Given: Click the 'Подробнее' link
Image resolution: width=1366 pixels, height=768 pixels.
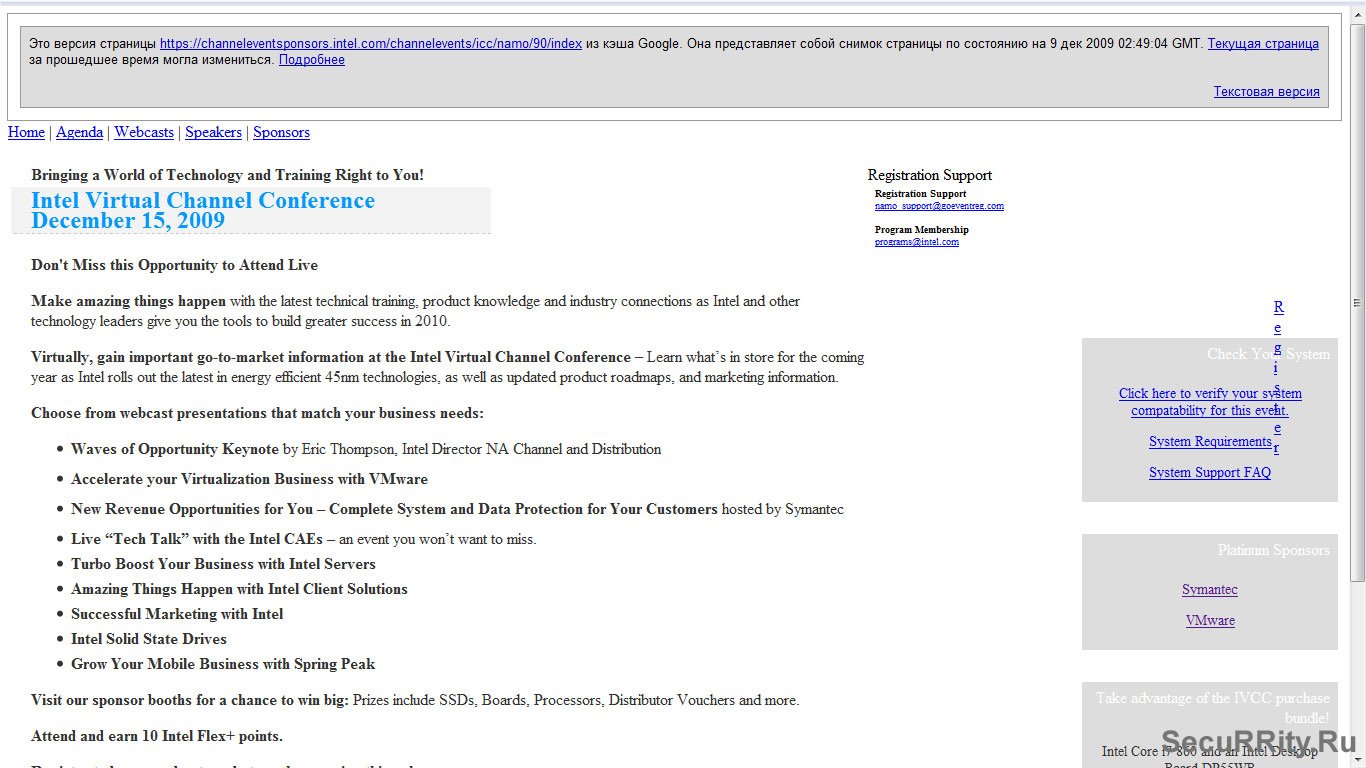Looking at the screenshot, I should pyautogui.click(x=312, y=60).
